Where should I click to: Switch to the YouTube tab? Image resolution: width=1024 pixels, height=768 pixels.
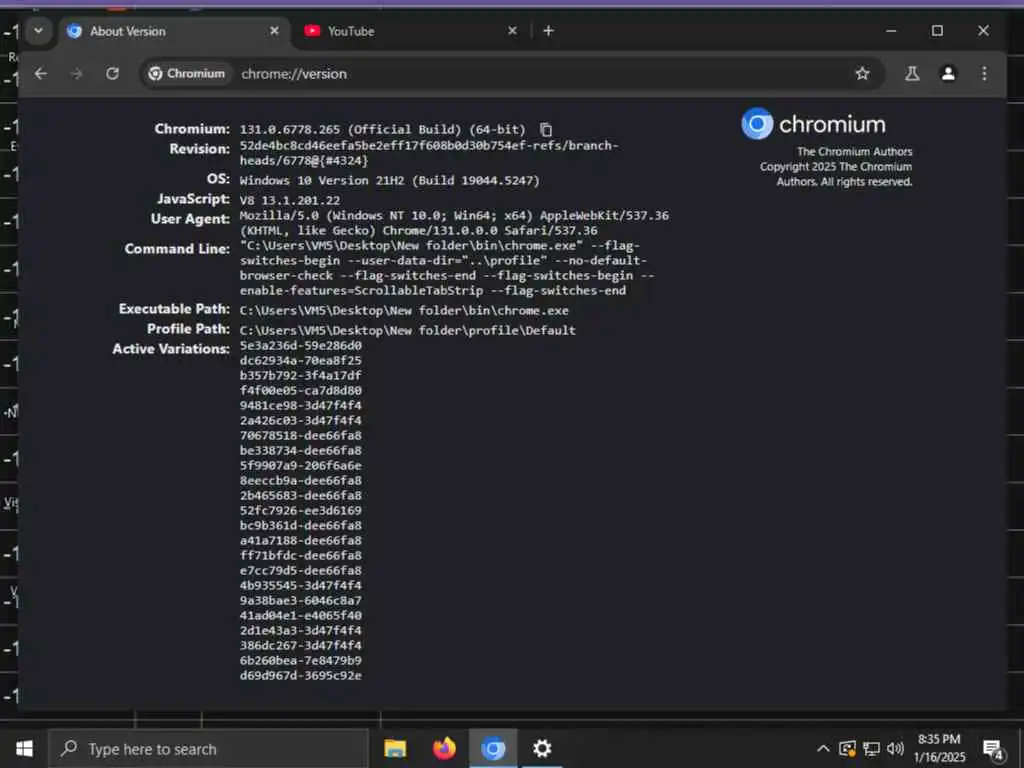411,31
